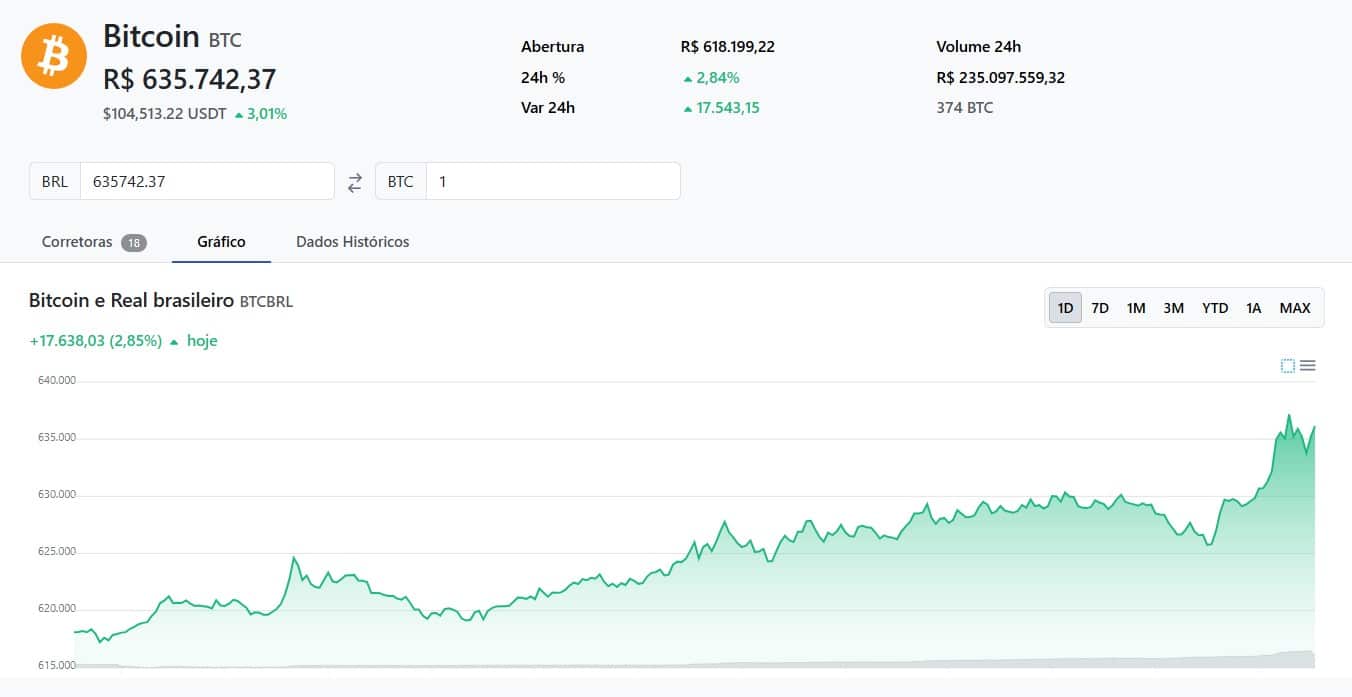Click the Abertura value R$ 618.199,22
1352x697 pixels.
[728, 47]
